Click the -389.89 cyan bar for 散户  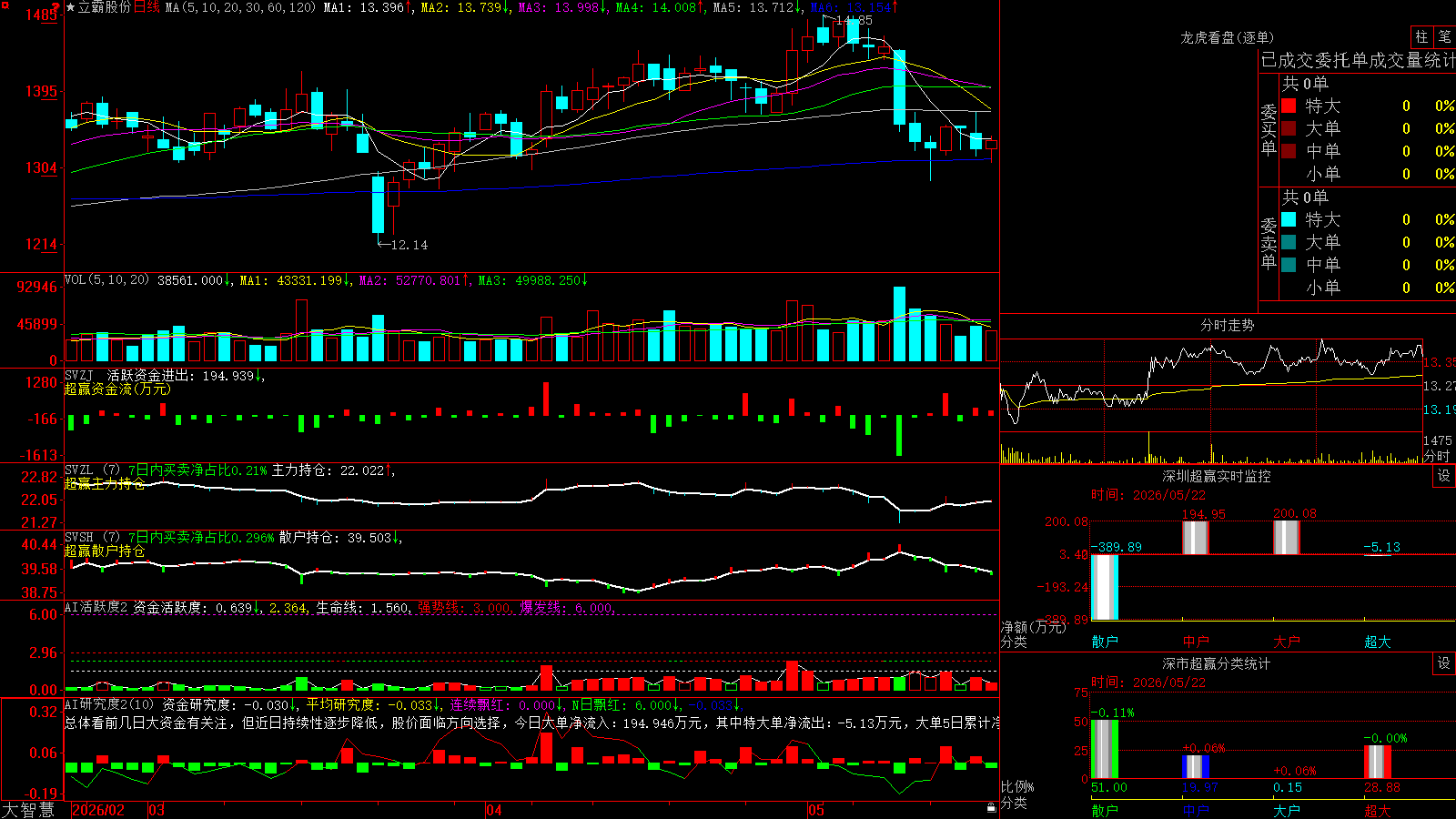coord(1105,587)
